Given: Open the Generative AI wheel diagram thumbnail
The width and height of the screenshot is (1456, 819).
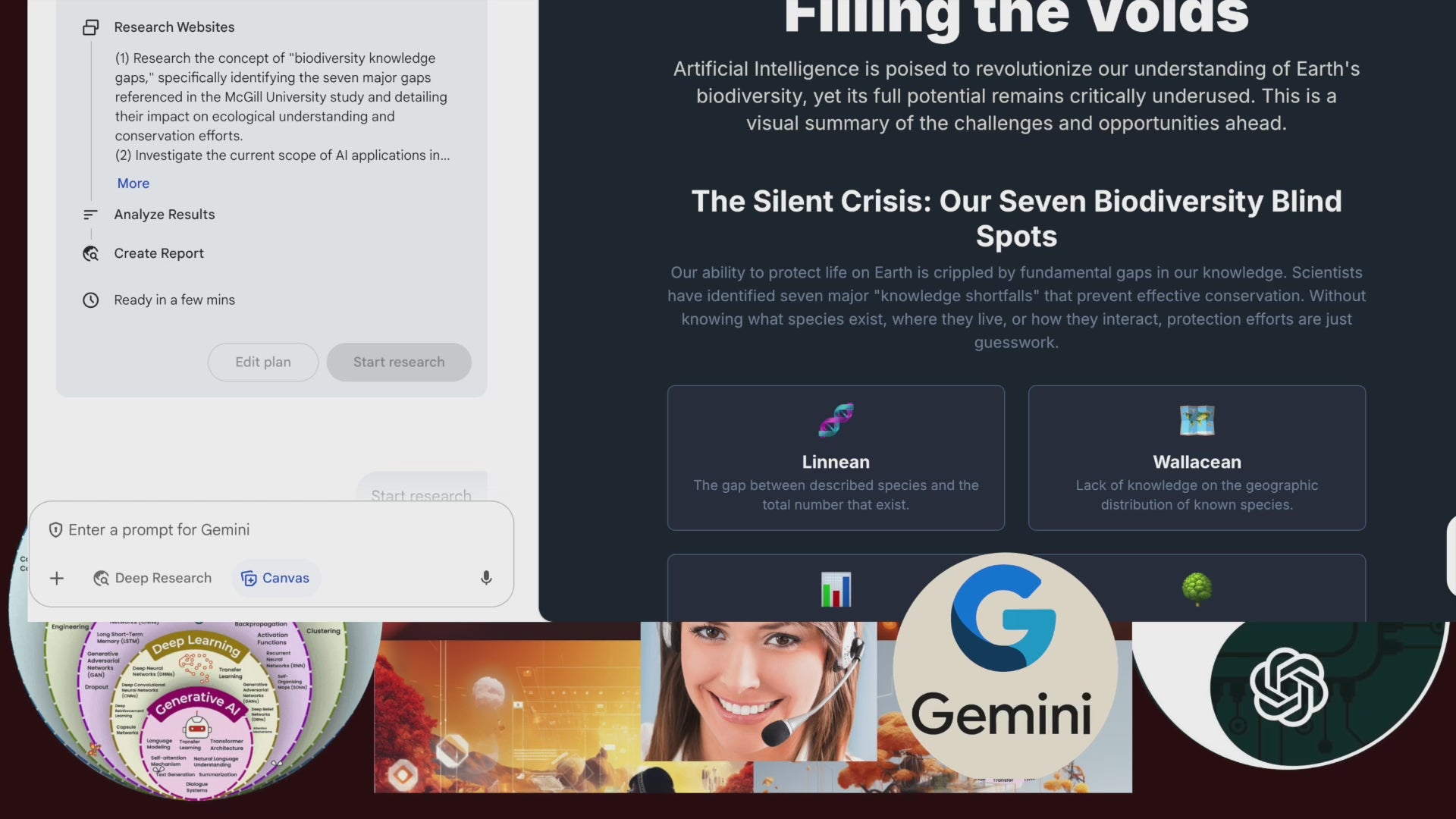Looking at the screenshot, I should (x=196, y=707).
